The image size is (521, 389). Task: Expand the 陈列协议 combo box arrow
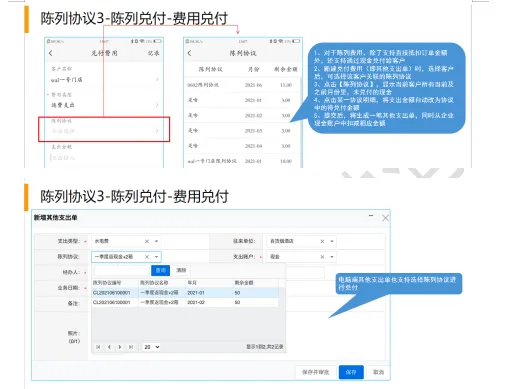point(156,257)
